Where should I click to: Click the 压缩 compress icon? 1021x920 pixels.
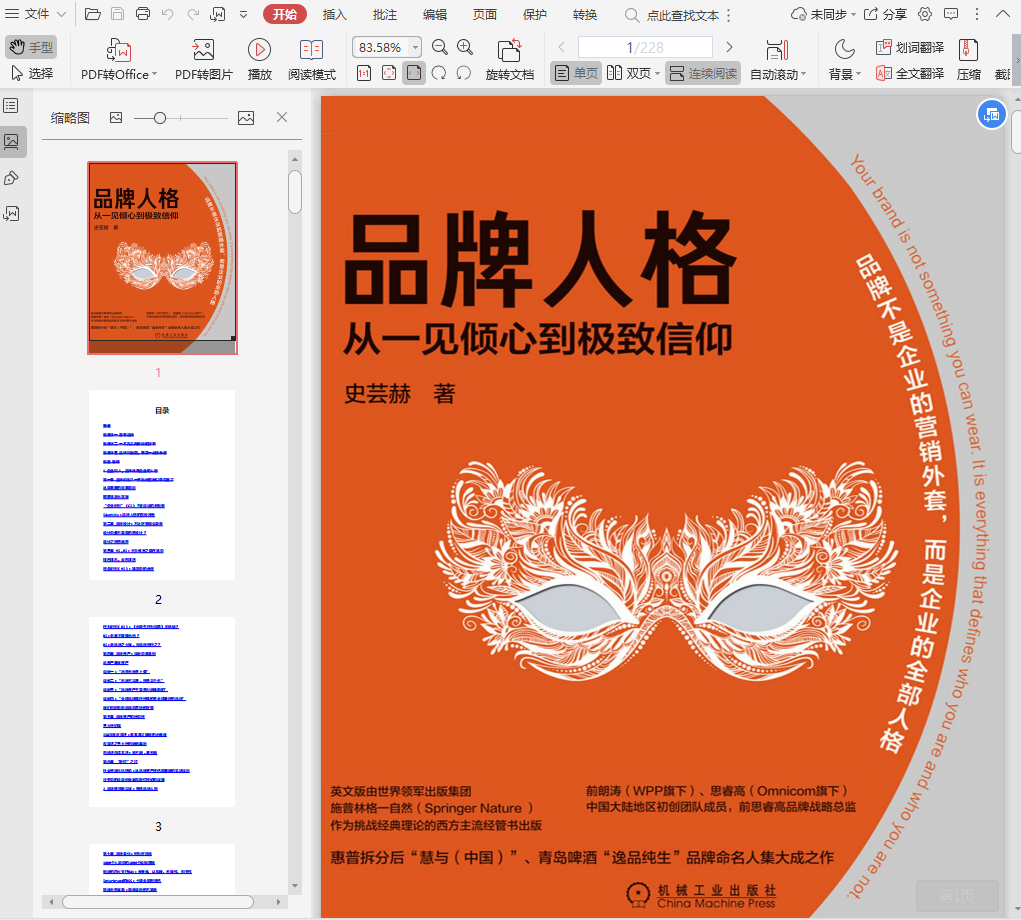[968, 51]
